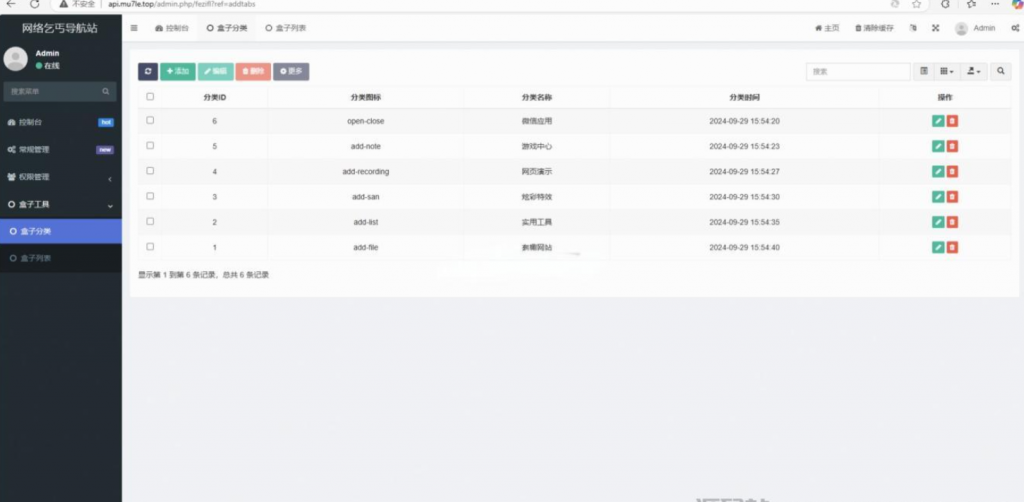
Task: Tick the checkbox for row ID 1
Action: 150,246
